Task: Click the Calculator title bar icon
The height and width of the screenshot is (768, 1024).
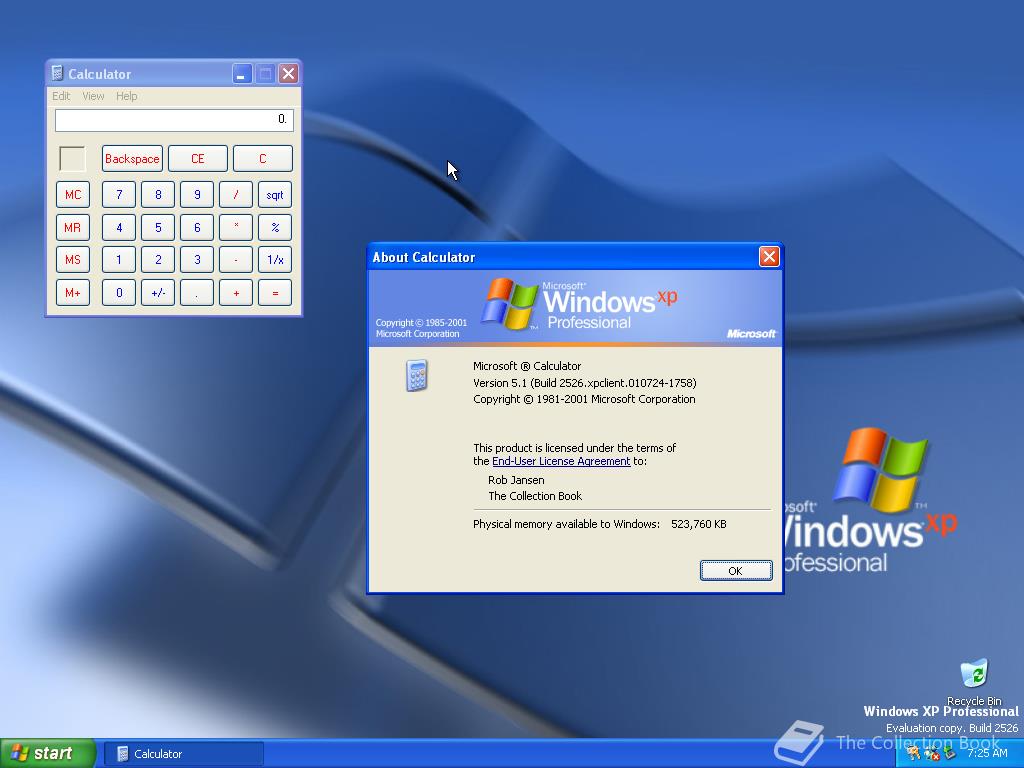Action: [57, 73]
